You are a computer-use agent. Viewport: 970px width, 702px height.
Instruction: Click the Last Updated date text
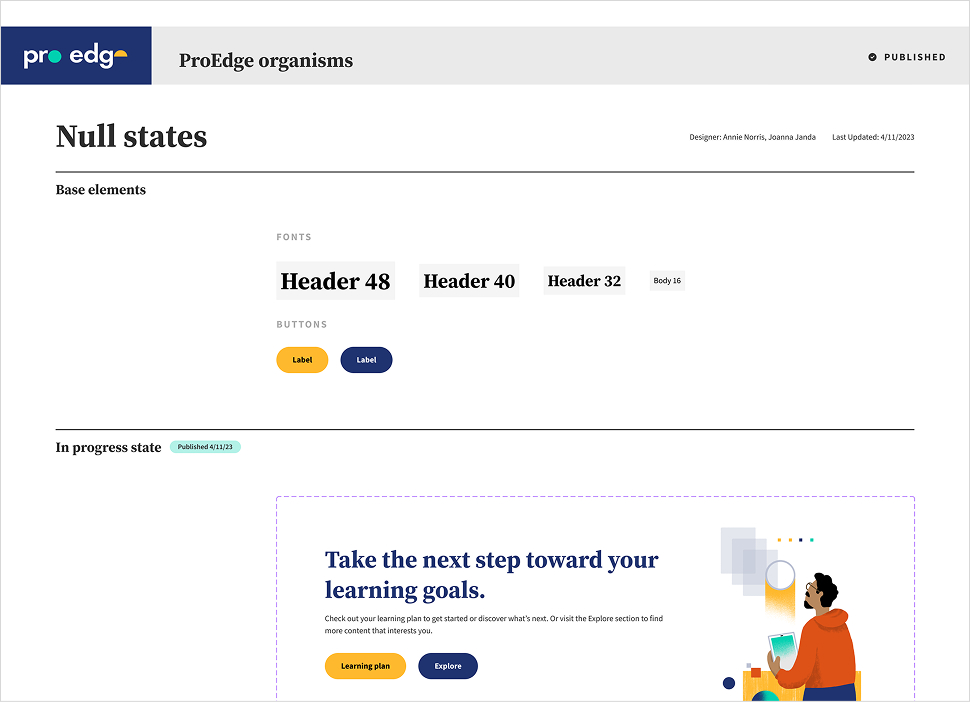coord(873,137)
